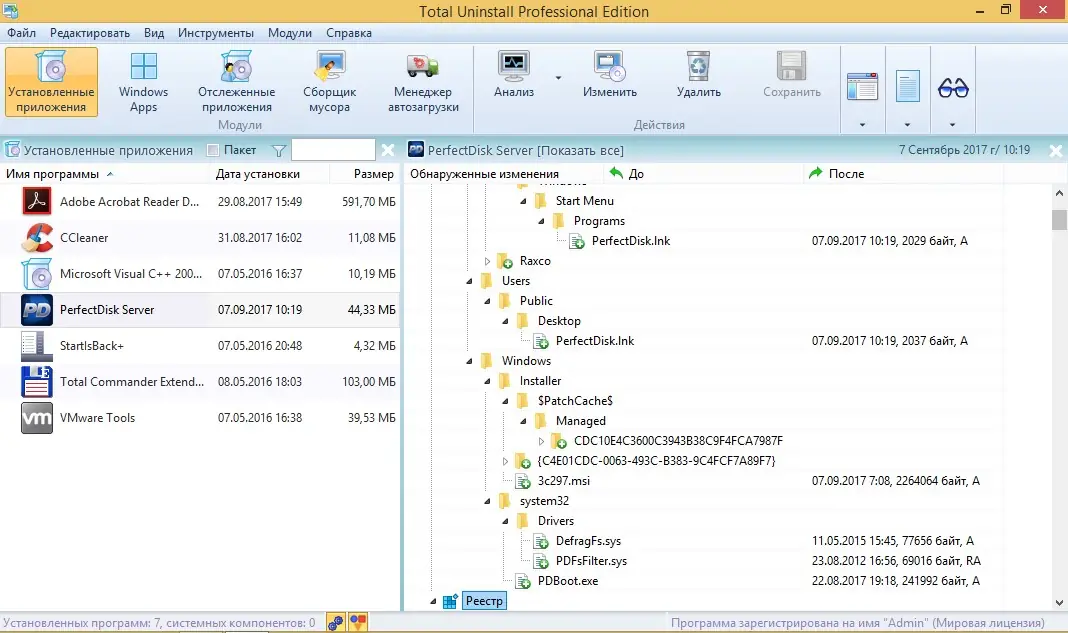Collapse the Start Menu folder node
Screen dimensions: 1068x633
coord(523,201)
